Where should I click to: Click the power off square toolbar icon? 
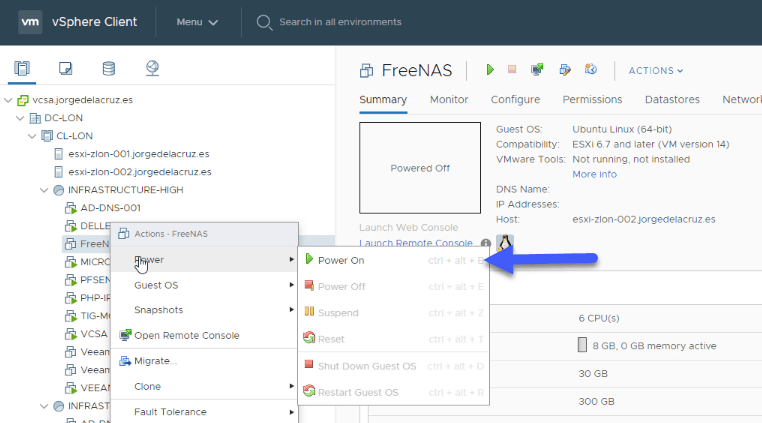pos(512,70)
